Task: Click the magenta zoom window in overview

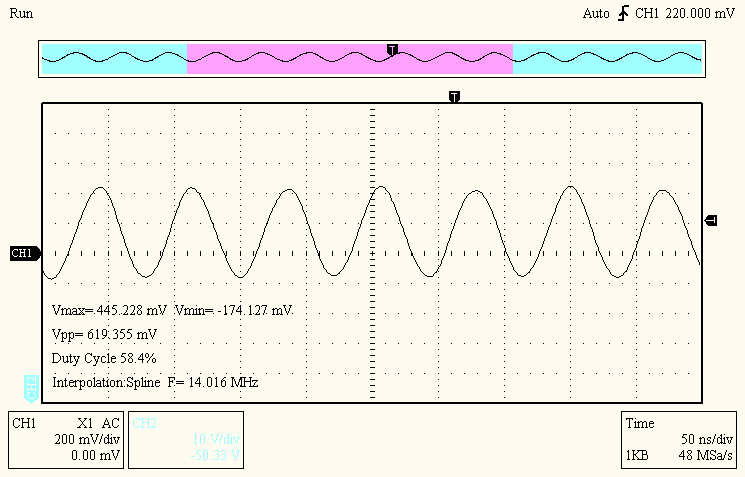Action: [x=350, y=58]
